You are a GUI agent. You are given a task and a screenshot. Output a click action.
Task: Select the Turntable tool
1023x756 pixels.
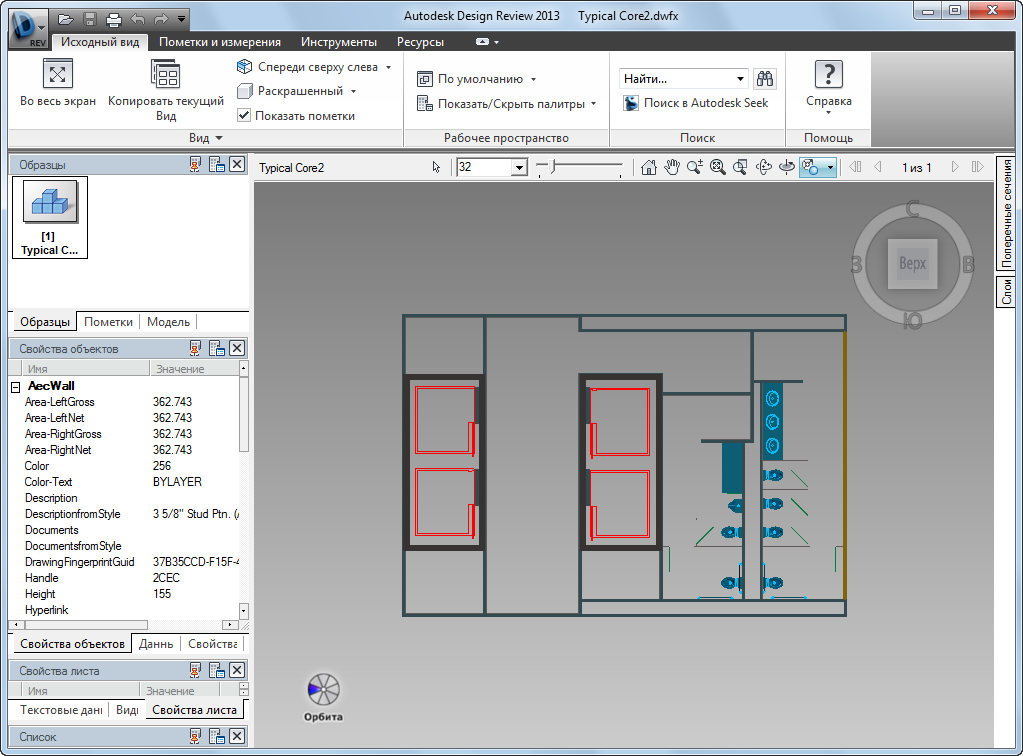(x=787, y=168)
